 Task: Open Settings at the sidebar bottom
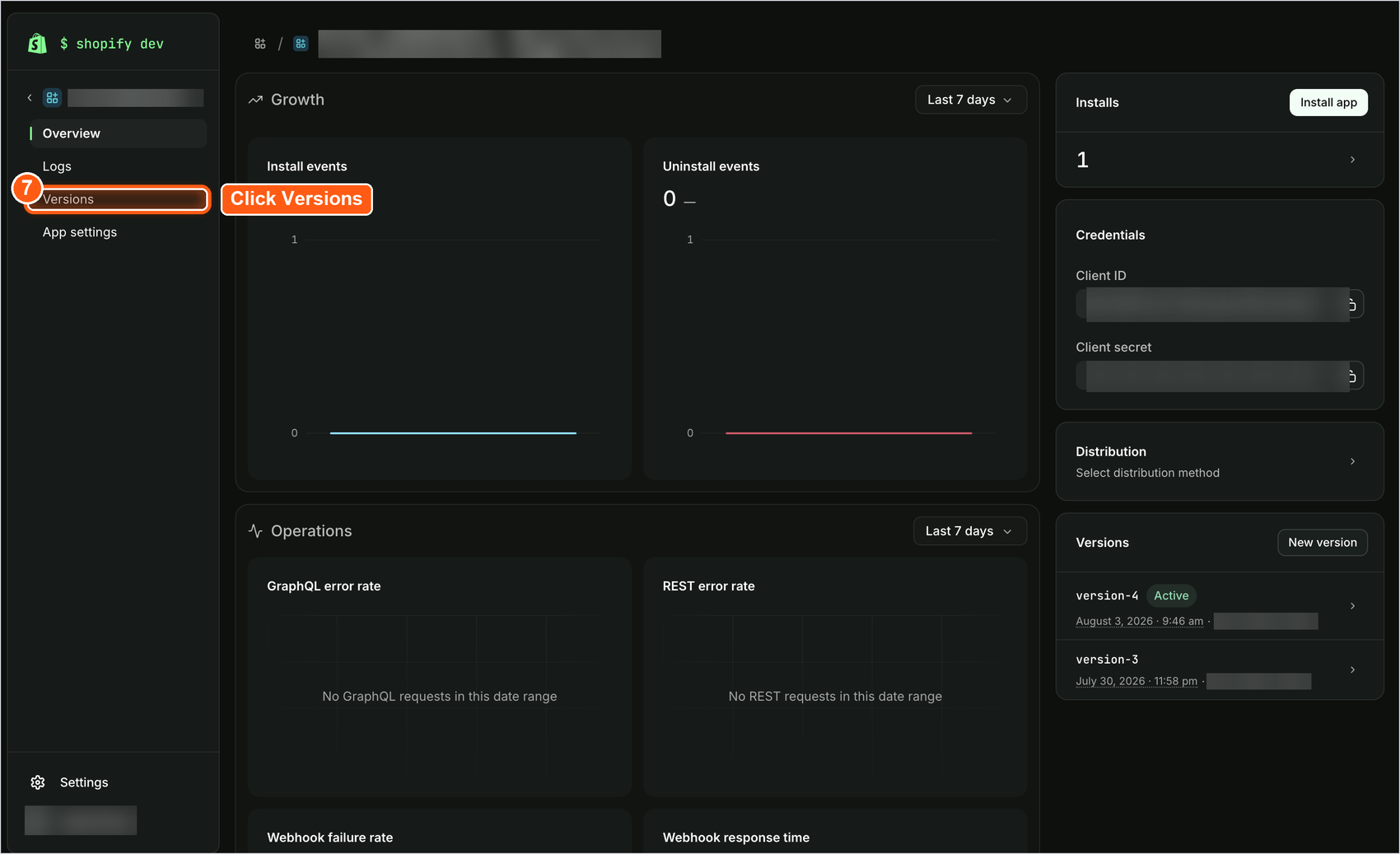(84, 782)
